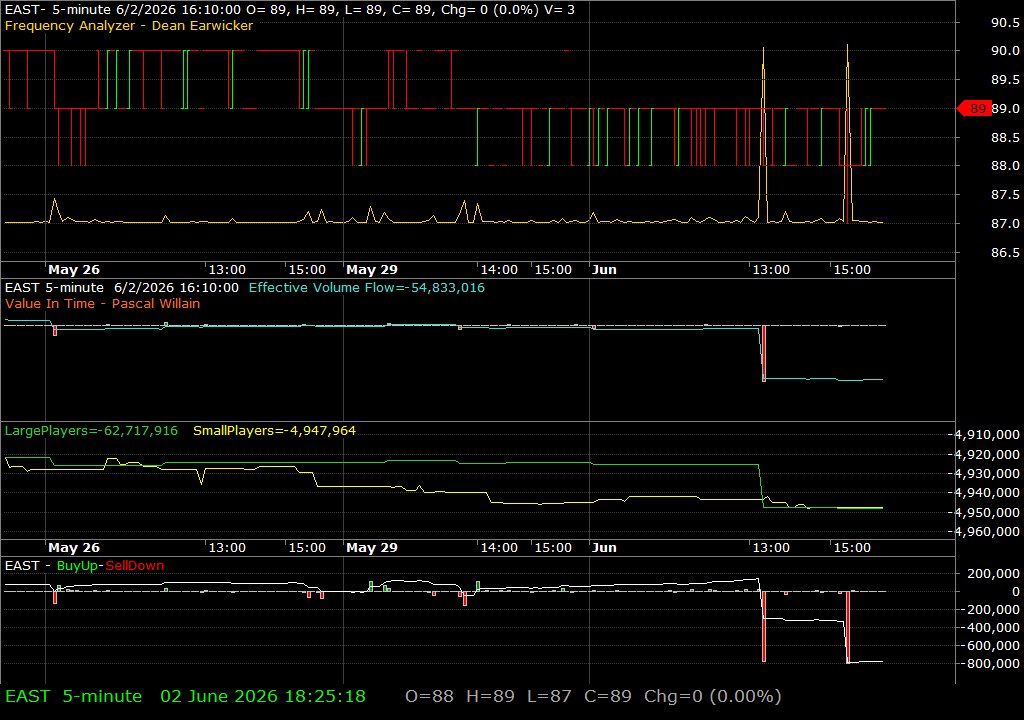Click the 90.0 price scale label
1024x720 pixels.
tap(1005, 51)
